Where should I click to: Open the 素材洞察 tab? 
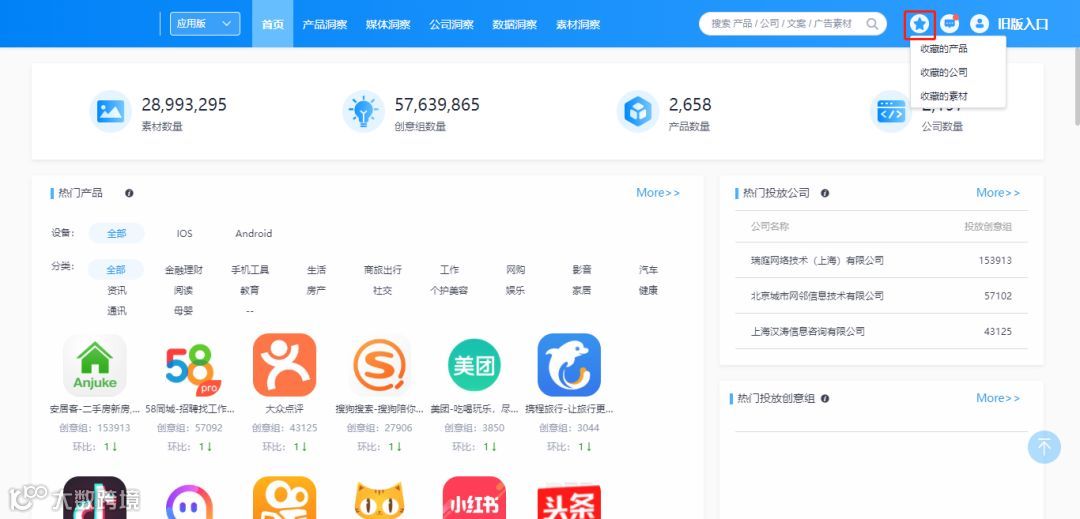[x=578, y=24]
